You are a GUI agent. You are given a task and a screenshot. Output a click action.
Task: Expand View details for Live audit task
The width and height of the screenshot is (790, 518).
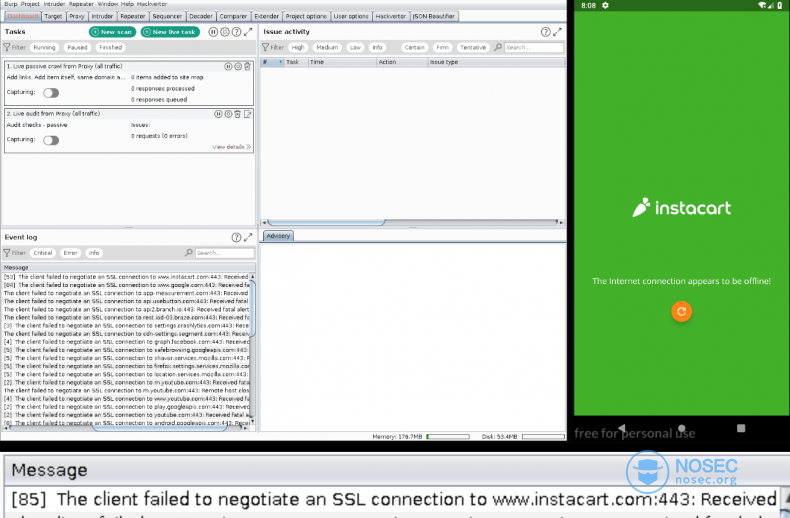coord(231,147)
